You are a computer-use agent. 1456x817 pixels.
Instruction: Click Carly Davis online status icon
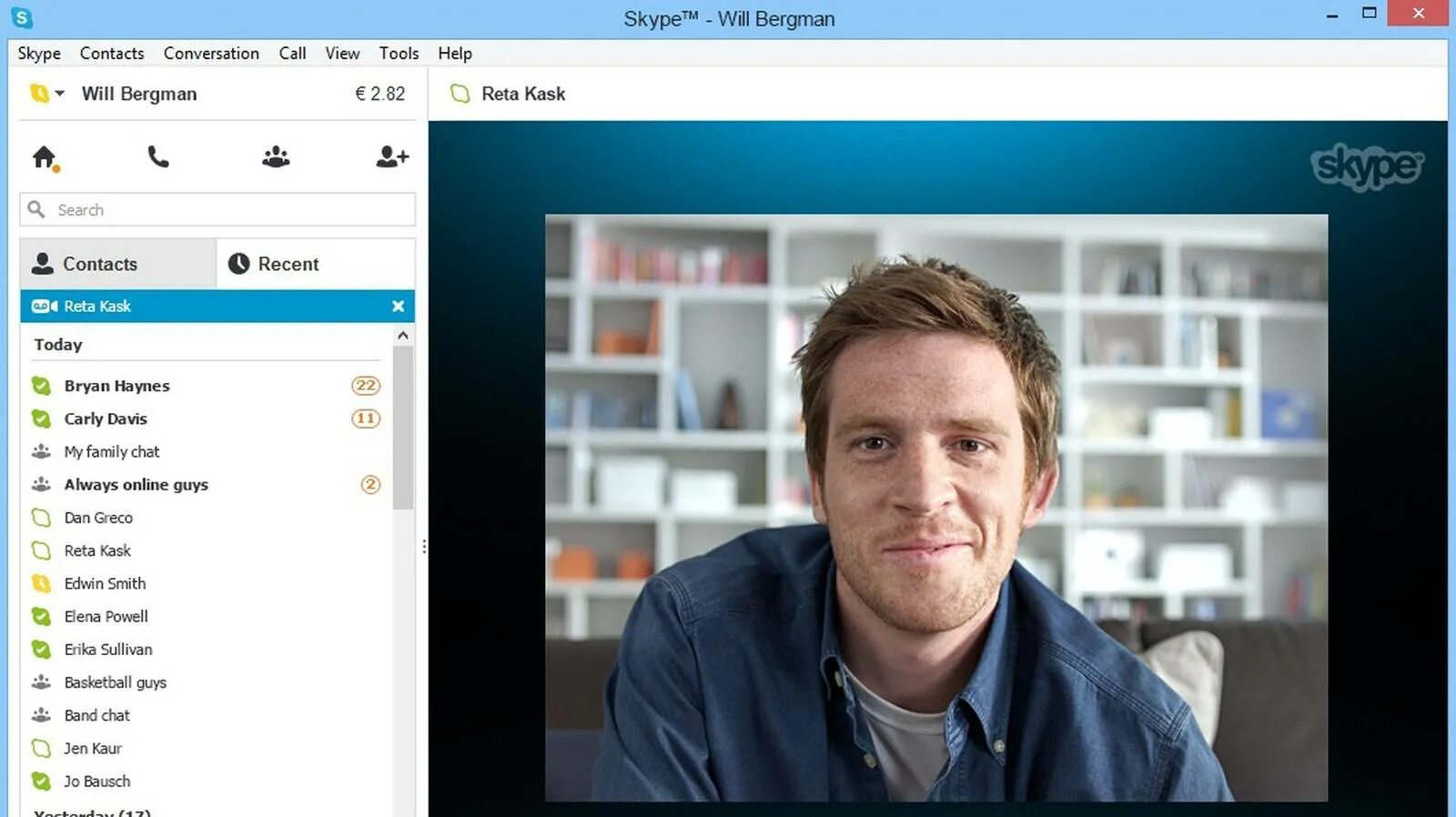41,419
